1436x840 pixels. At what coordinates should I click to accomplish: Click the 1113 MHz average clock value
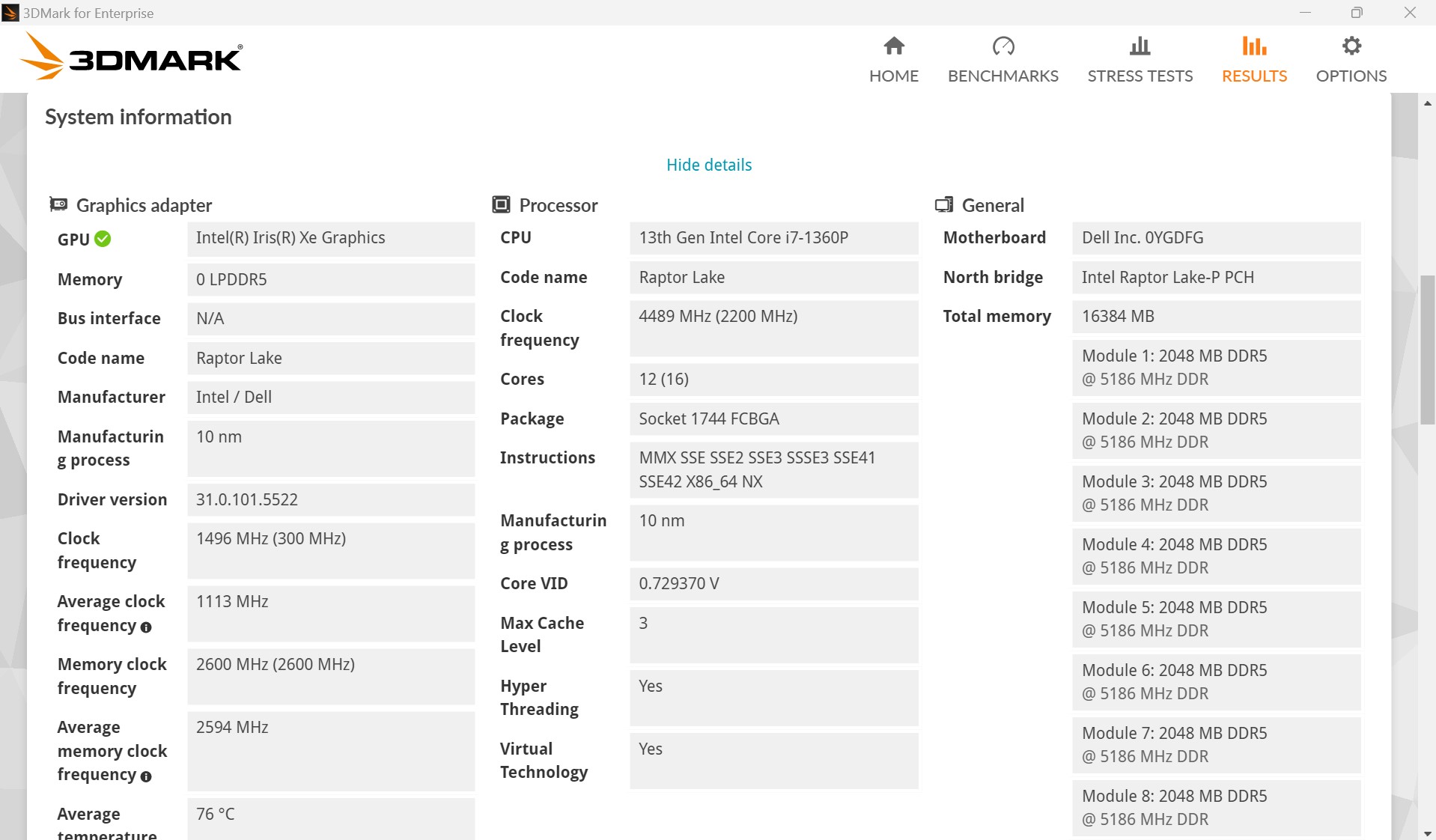331,613
